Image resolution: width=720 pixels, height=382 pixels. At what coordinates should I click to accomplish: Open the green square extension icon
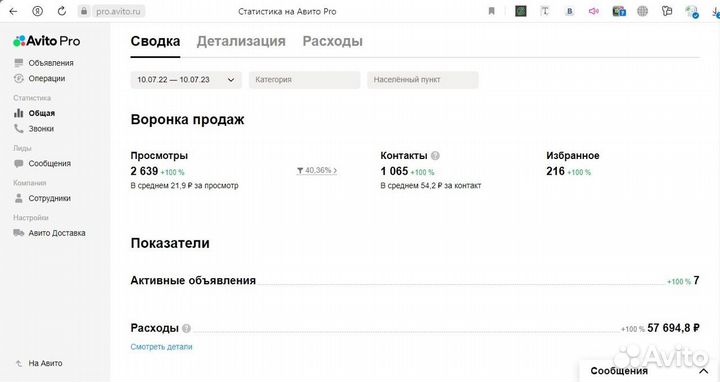coord(520,11)
